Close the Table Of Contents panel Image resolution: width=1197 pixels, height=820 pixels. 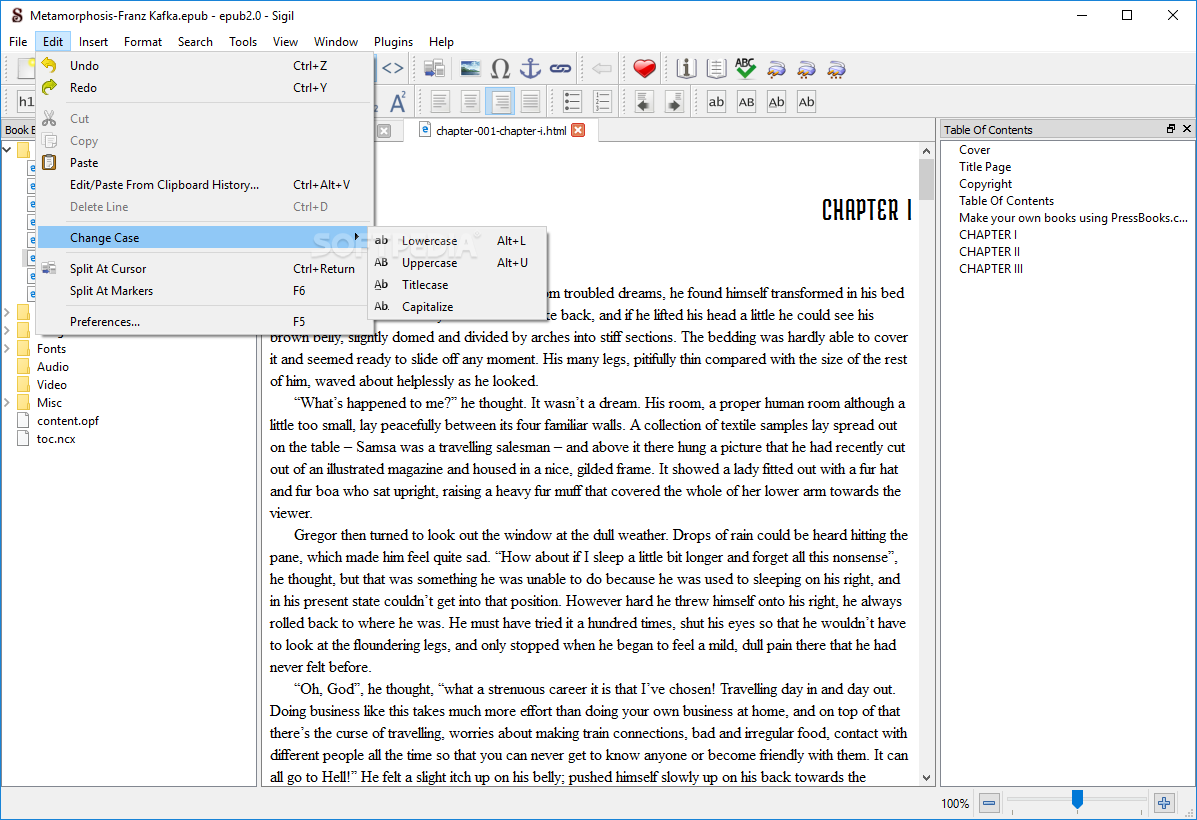[x=1186, y=129]
